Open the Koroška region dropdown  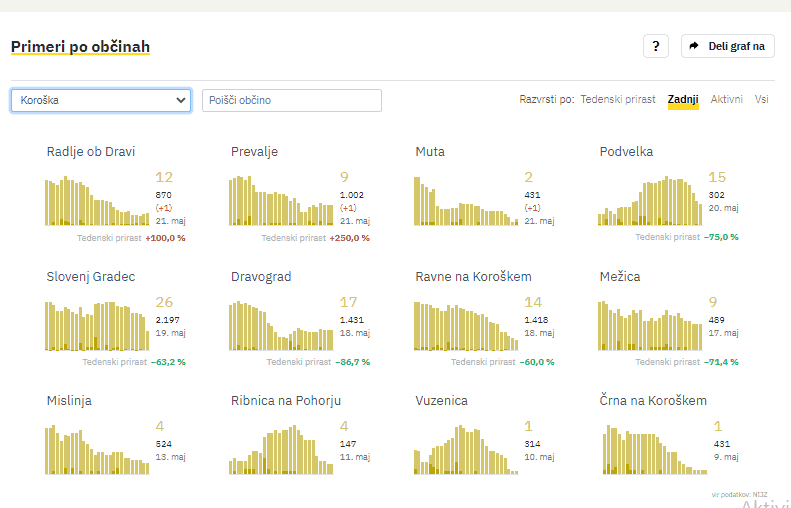pyautogui.click(x=101, y=100)
